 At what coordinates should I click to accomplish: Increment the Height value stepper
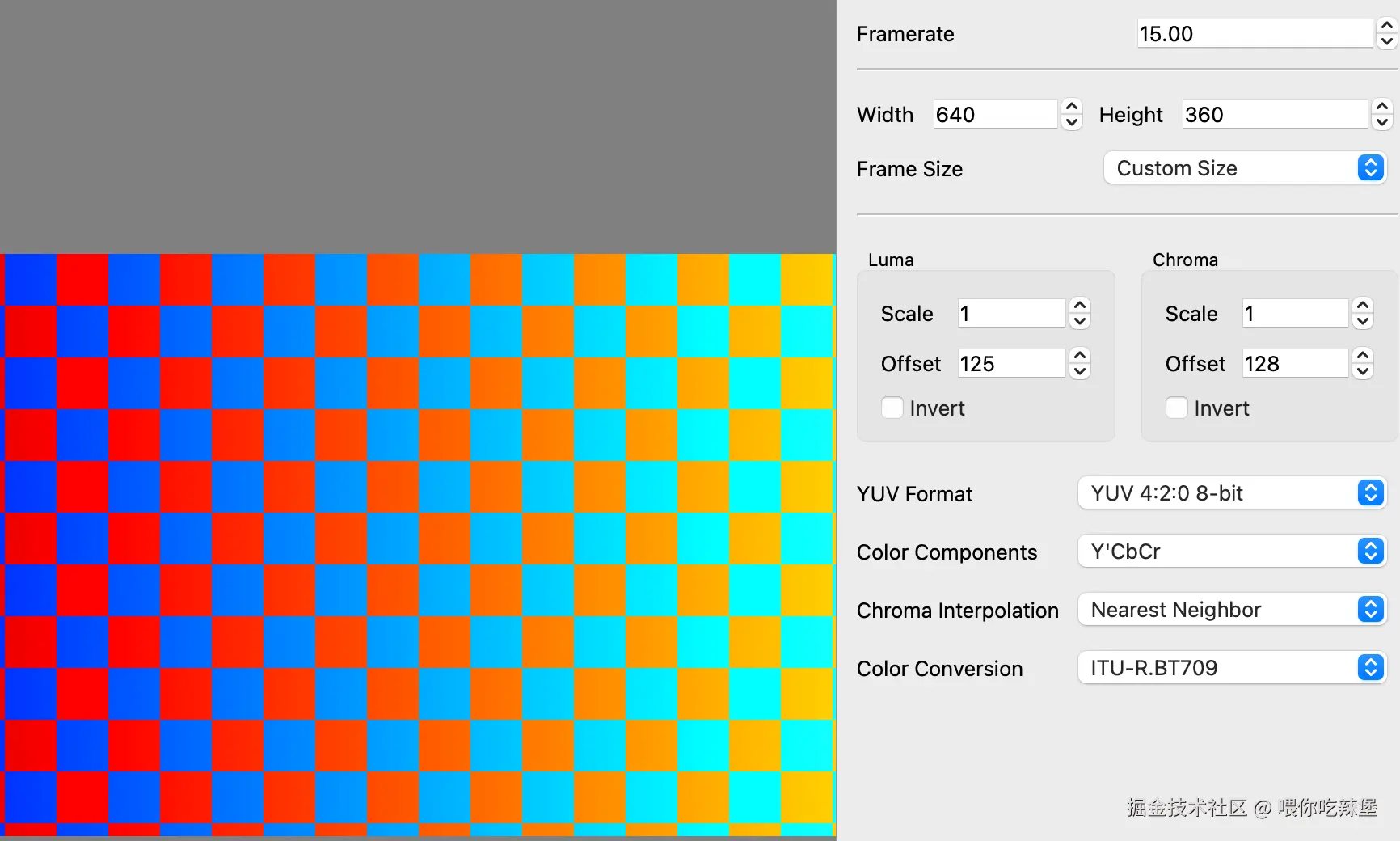point(1382,107)
